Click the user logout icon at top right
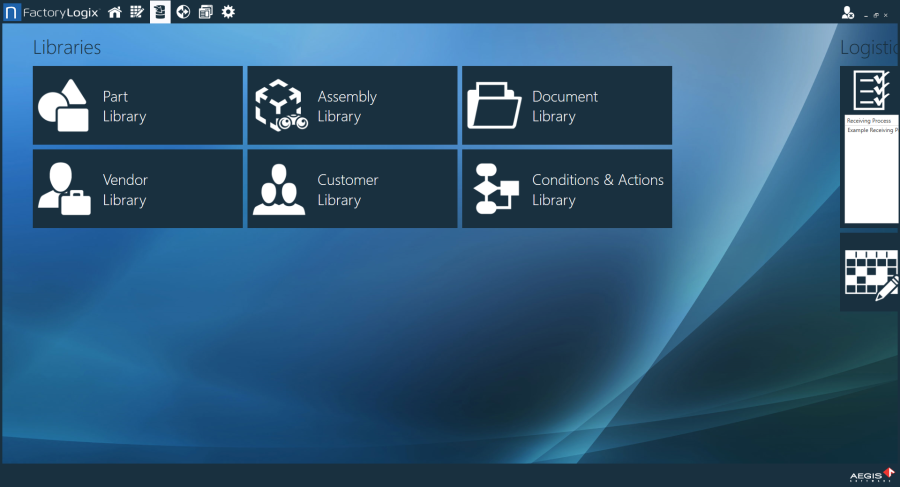Screen dimensions: 900x487 [848, 13]
